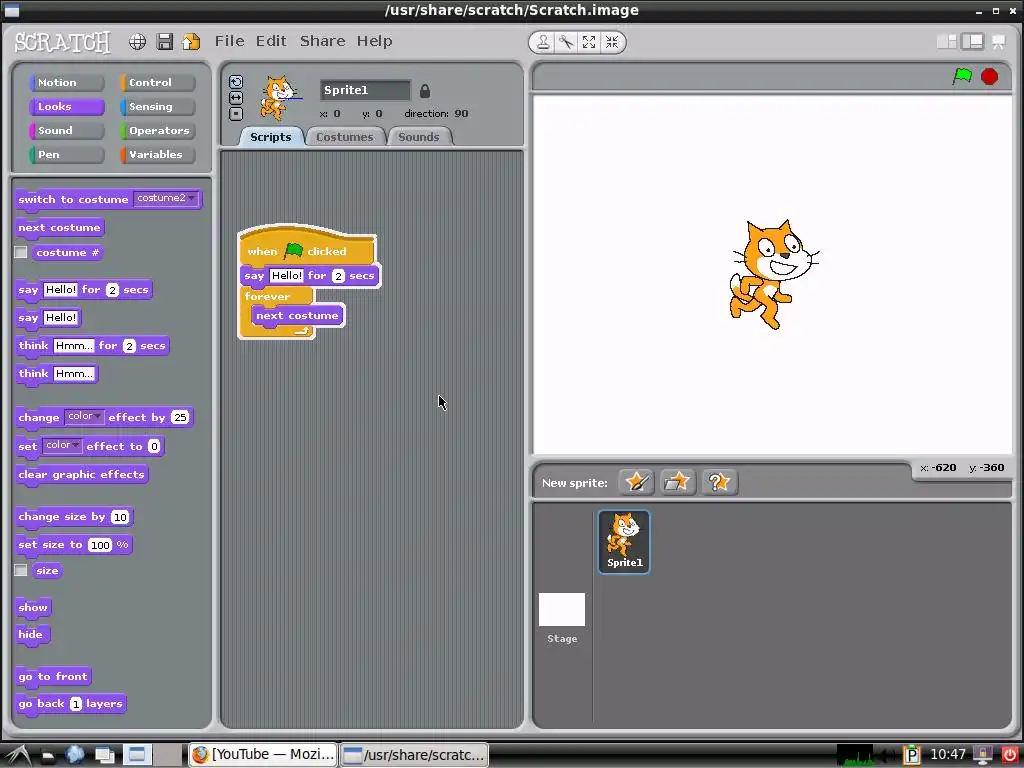Select the Pen block category
This screenshot has width=1024, height=768.
(67, 155)
